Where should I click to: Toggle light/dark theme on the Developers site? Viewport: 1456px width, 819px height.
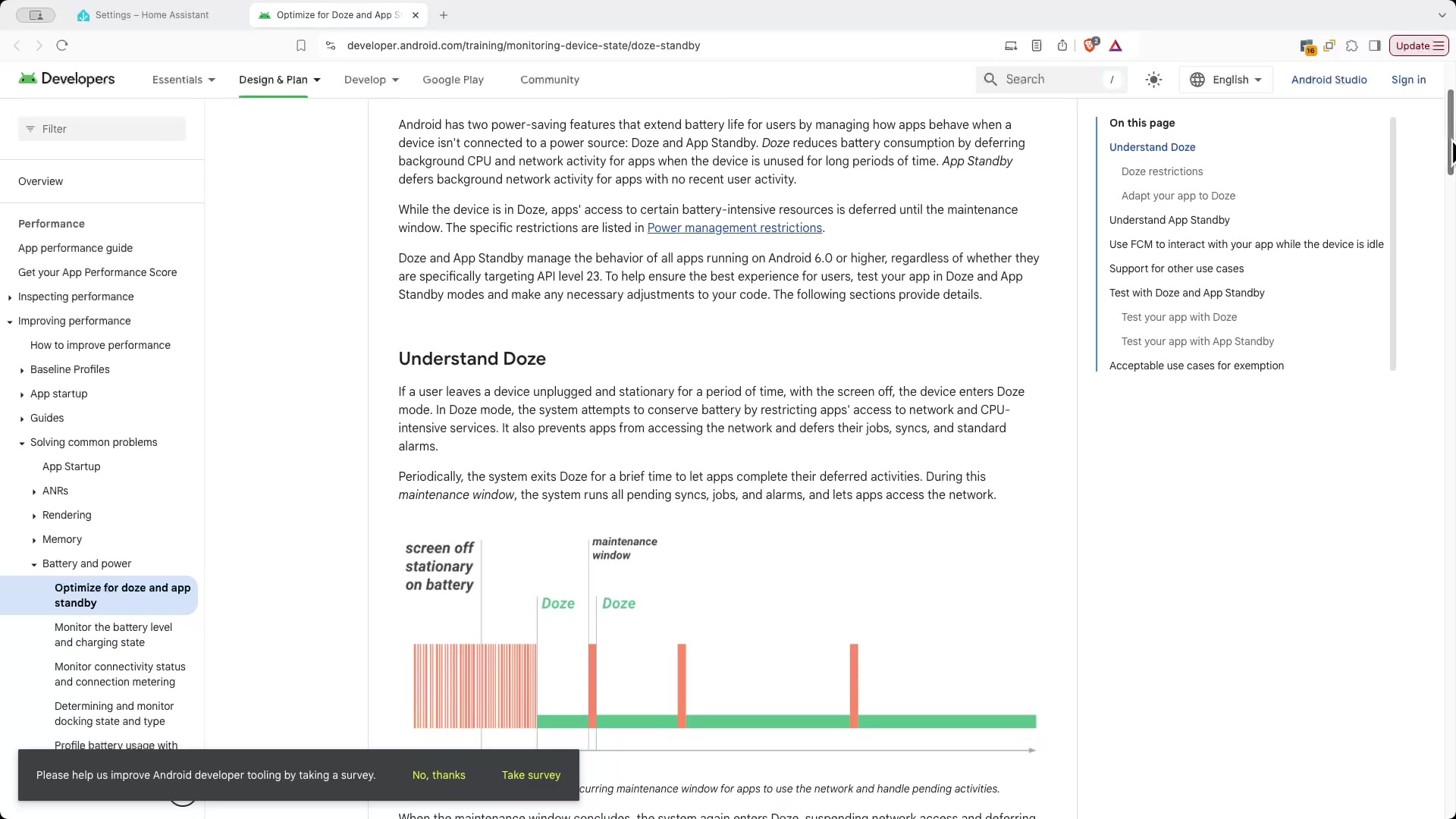tap(1153, 79)
